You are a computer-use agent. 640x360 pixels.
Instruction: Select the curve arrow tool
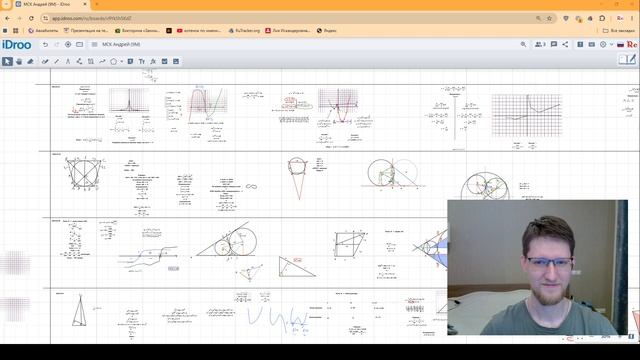pyautogui.click(x=102, y=61)
